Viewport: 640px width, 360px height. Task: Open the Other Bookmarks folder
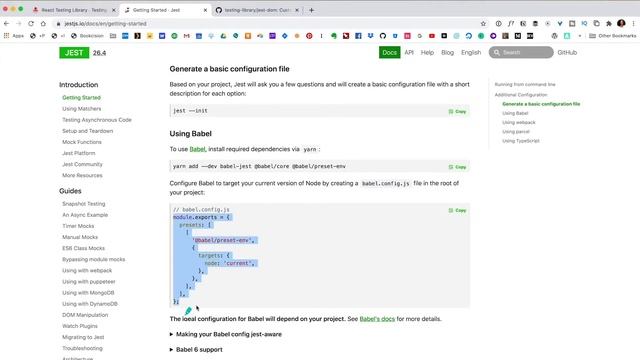click(x=613, y=36)
